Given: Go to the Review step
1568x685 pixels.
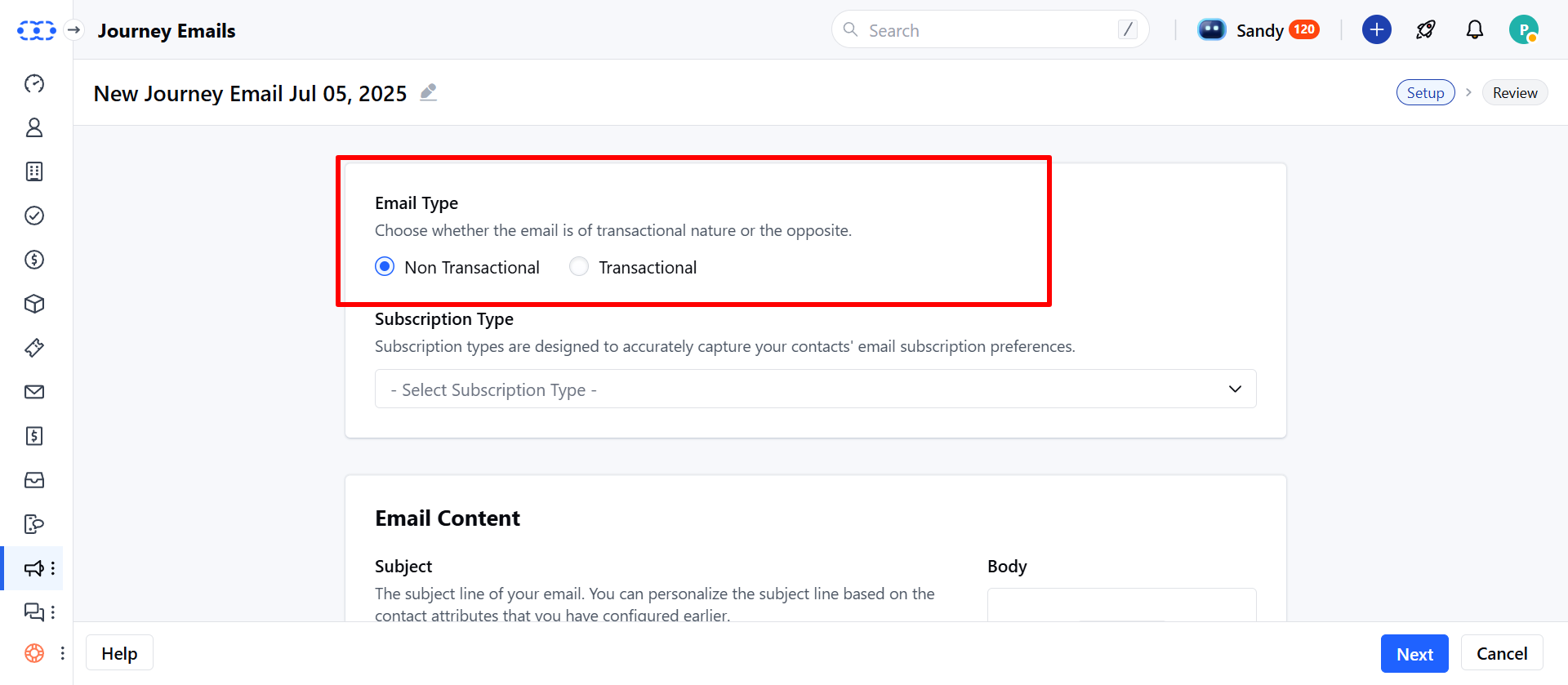Looking at the screenshot, I should click(x=1515, y=93).
